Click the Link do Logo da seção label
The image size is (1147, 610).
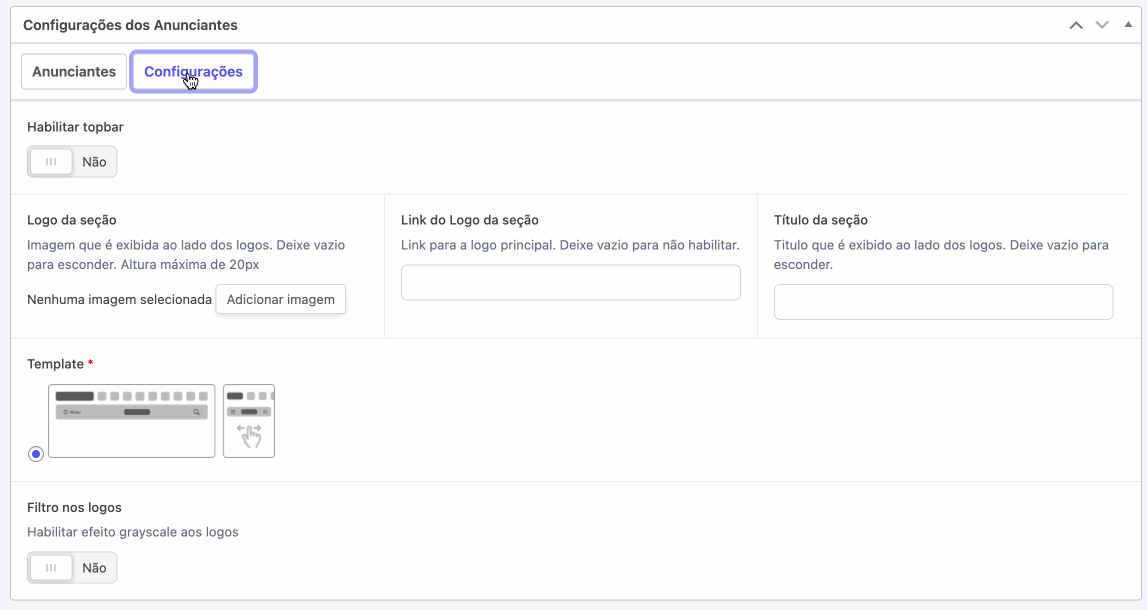470,220
